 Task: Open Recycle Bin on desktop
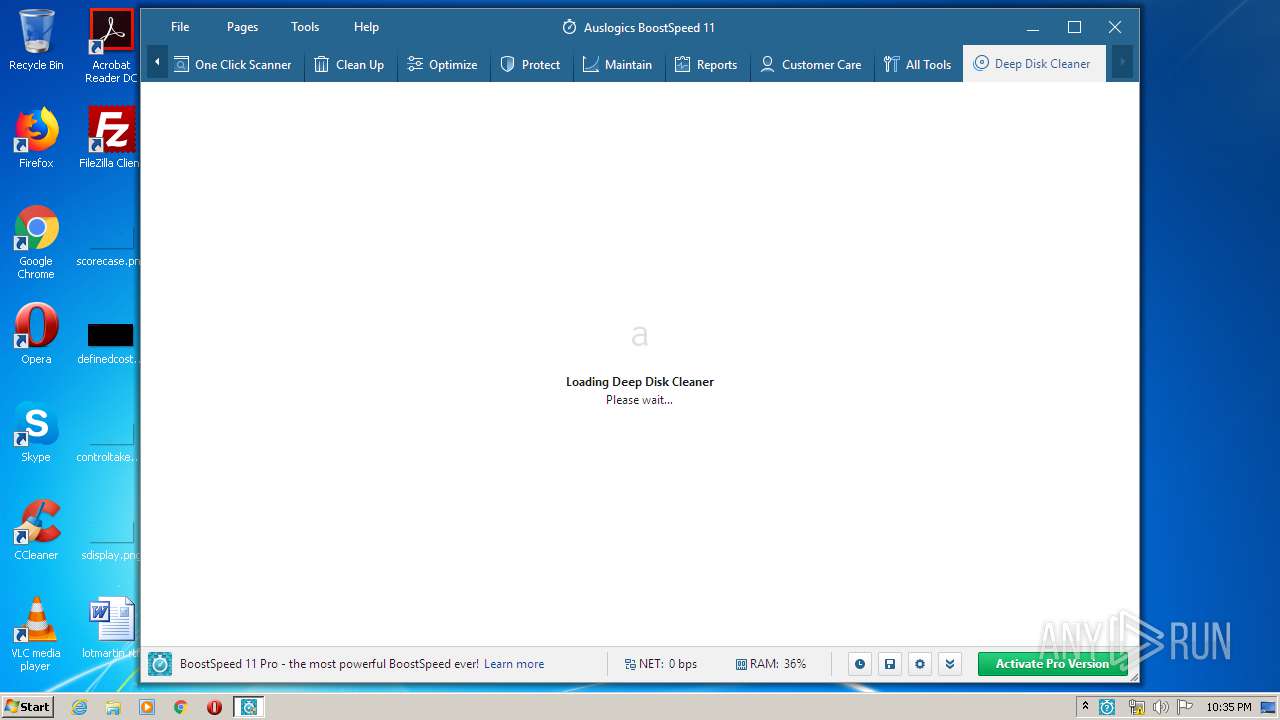pos(36,40)
